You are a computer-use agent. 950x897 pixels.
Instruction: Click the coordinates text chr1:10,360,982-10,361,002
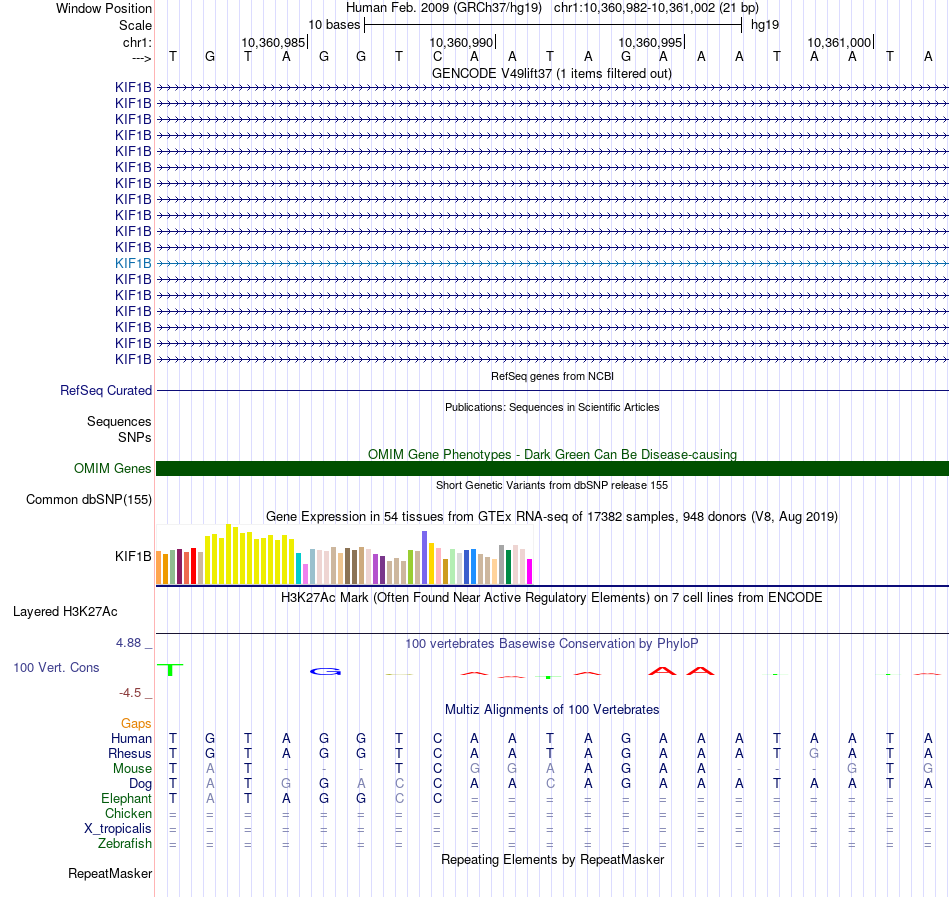[634, 8]
